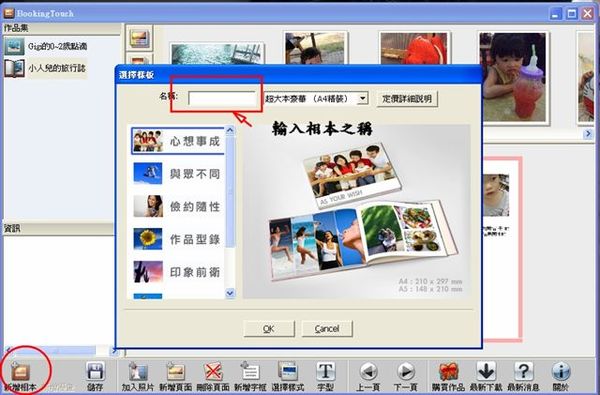Click the album preview image in dialog

[x=357, y=211]
